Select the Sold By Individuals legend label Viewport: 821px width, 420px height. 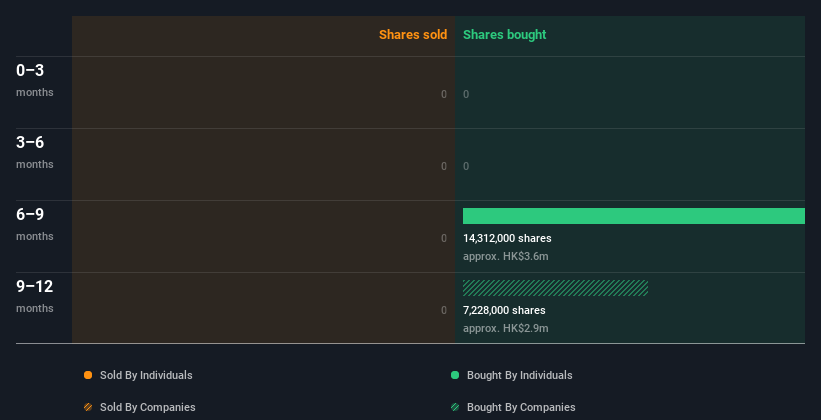(146, 375)
